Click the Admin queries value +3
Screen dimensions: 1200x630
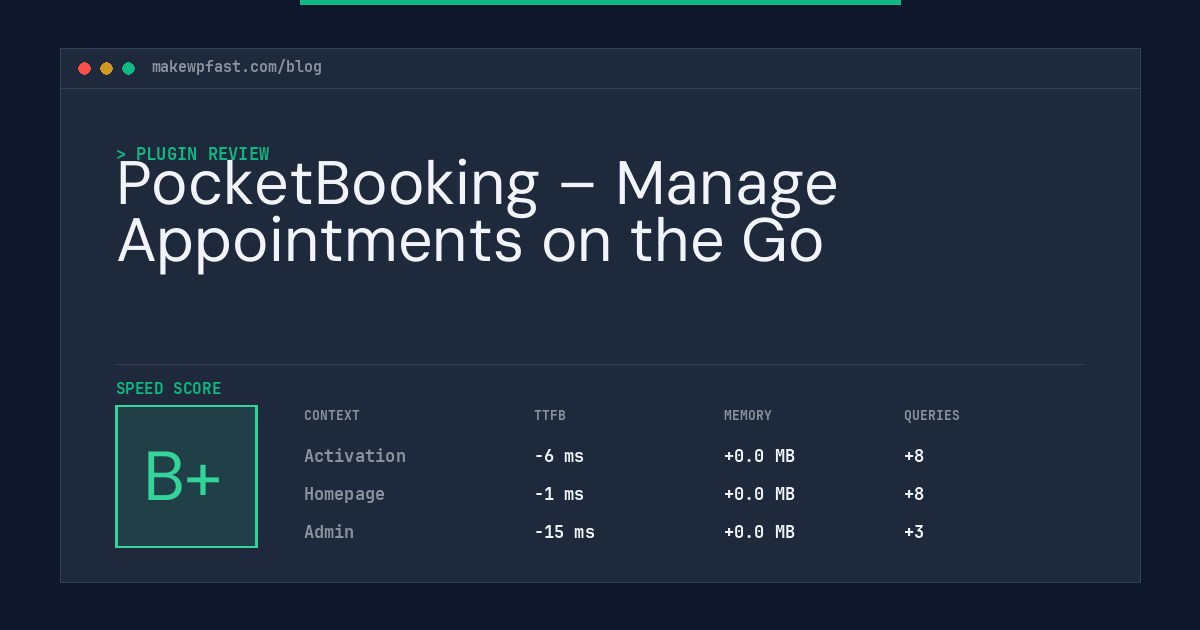tap(914, 532)
